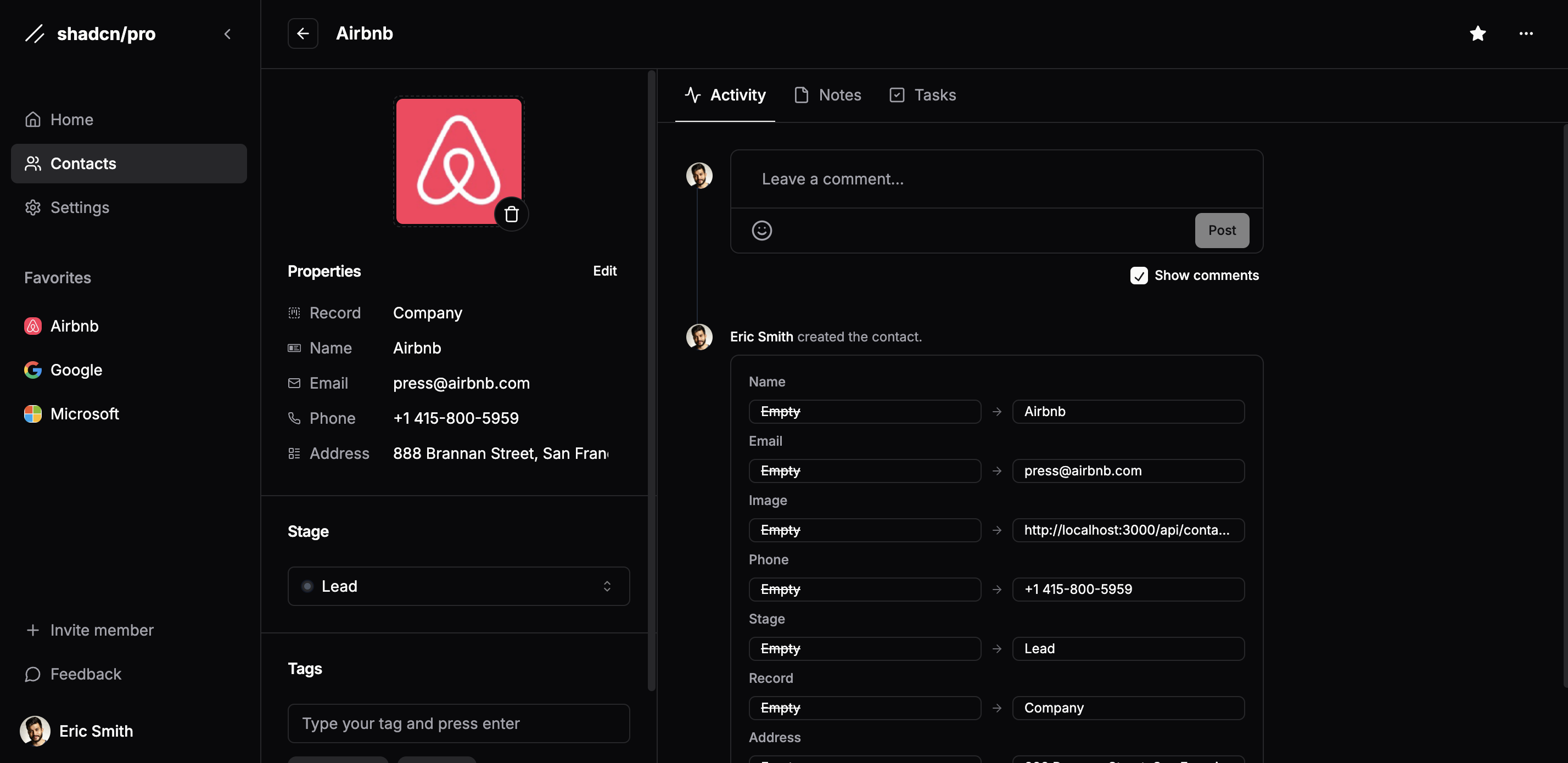Image resolution: width=1568 pixels, height=763 pixels.
Task: Click commenter avatar beside comment box
Action: 699,175
